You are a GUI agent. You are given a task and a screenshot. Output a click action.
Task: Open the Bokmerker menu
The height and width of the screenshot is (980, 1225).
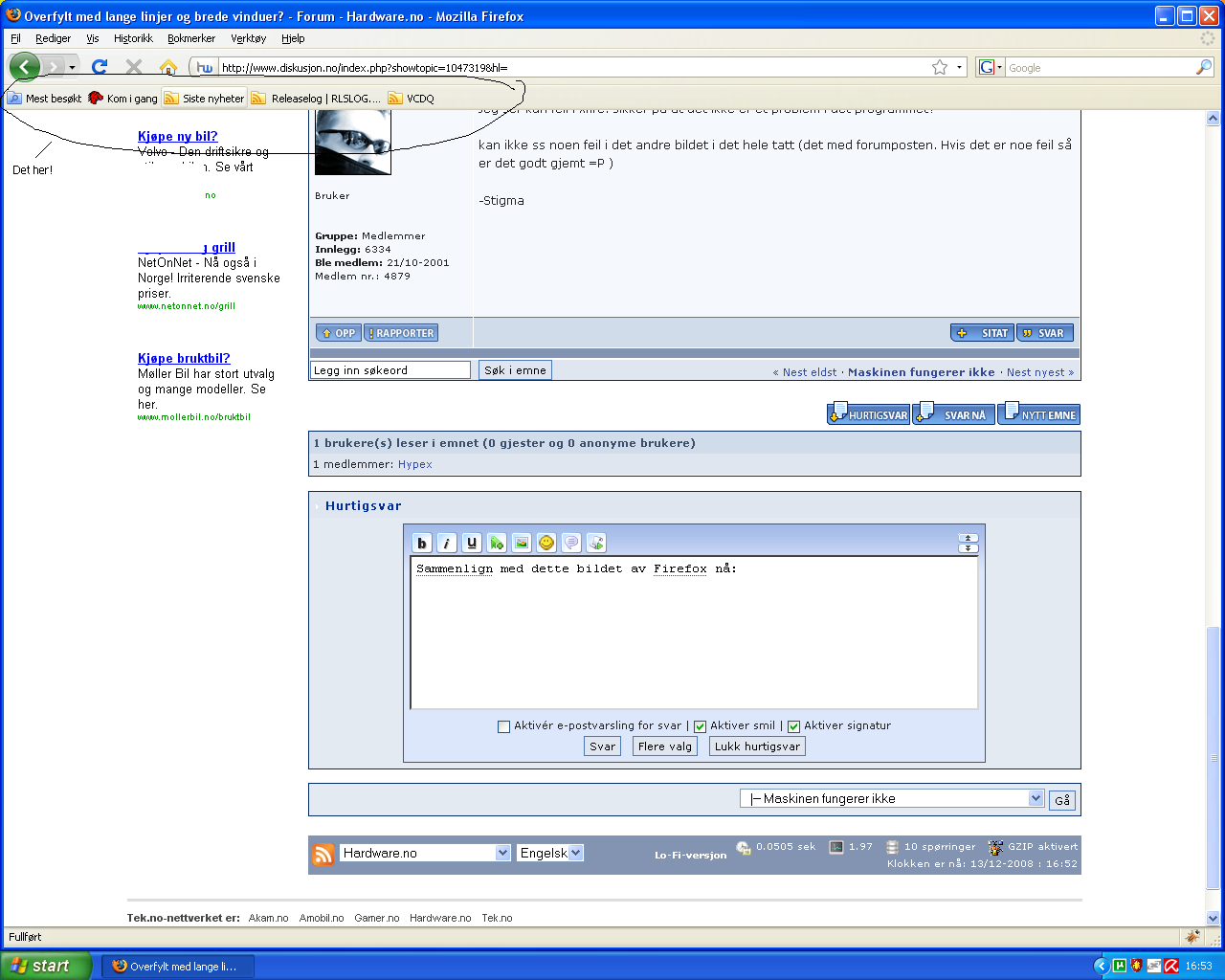click(191, 38)
